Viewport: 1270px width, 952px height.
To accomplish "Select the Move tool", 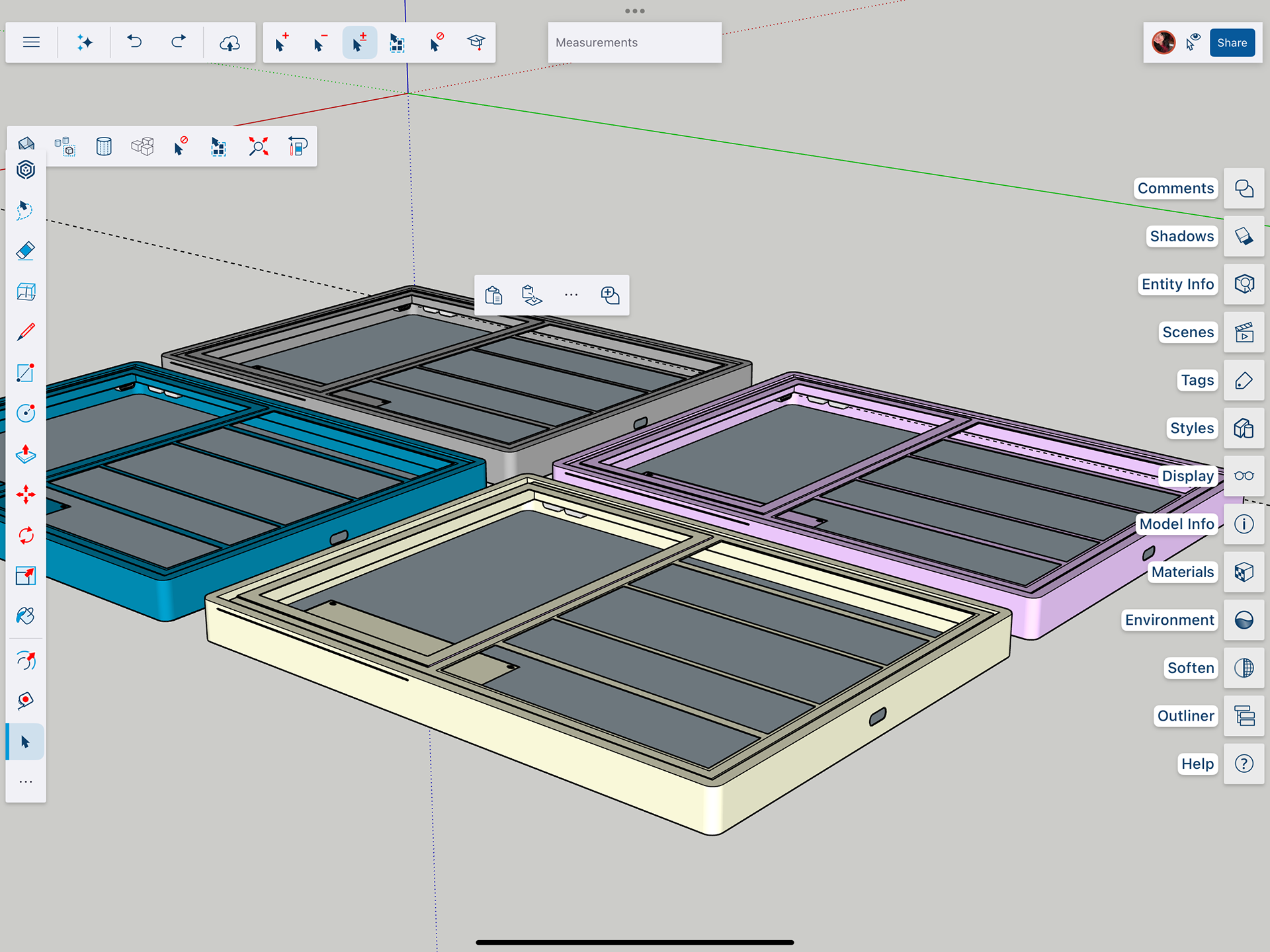I will point(26,495).
